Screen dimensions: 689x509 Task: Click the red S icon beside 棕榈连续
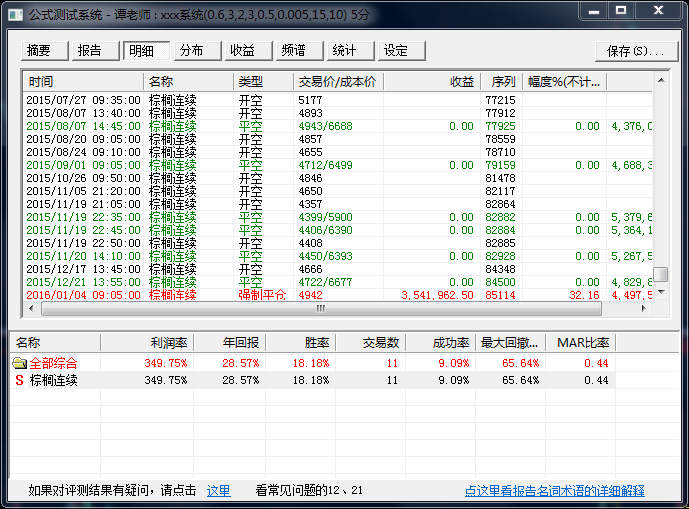point(19,380)
